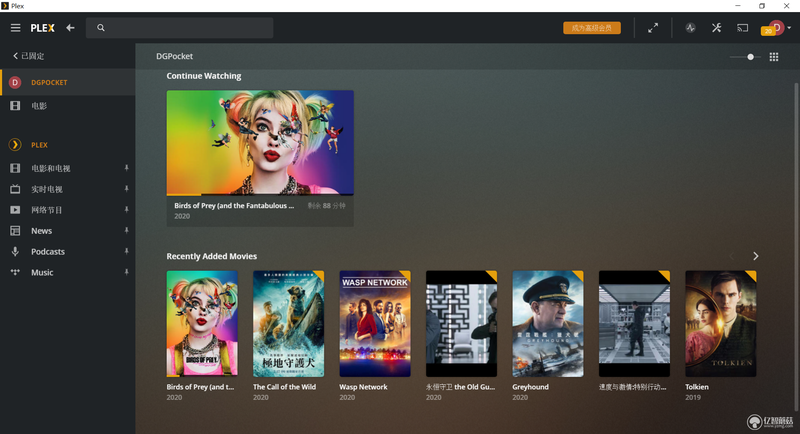This screenshot has height=434, width=800.
Task: Open The Call of the Wild poster
Action: tap(289, 324)
